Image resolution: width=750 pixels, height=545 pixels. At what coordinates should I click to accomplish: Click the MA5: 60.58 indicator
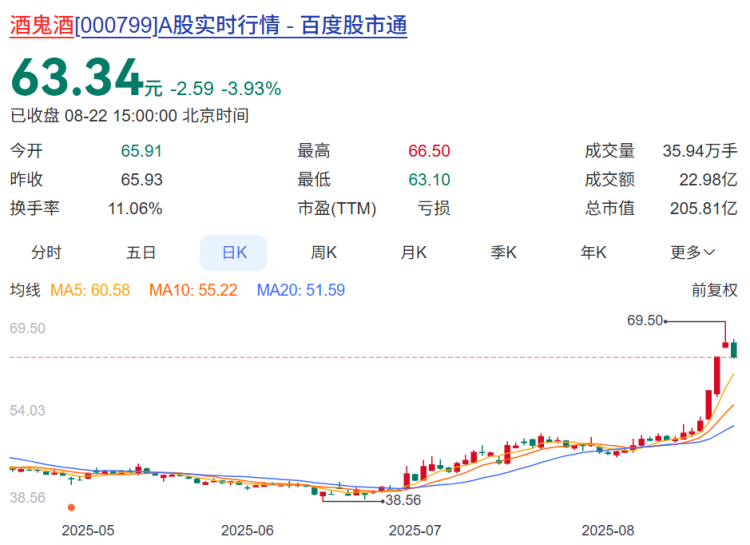[90, 290]
